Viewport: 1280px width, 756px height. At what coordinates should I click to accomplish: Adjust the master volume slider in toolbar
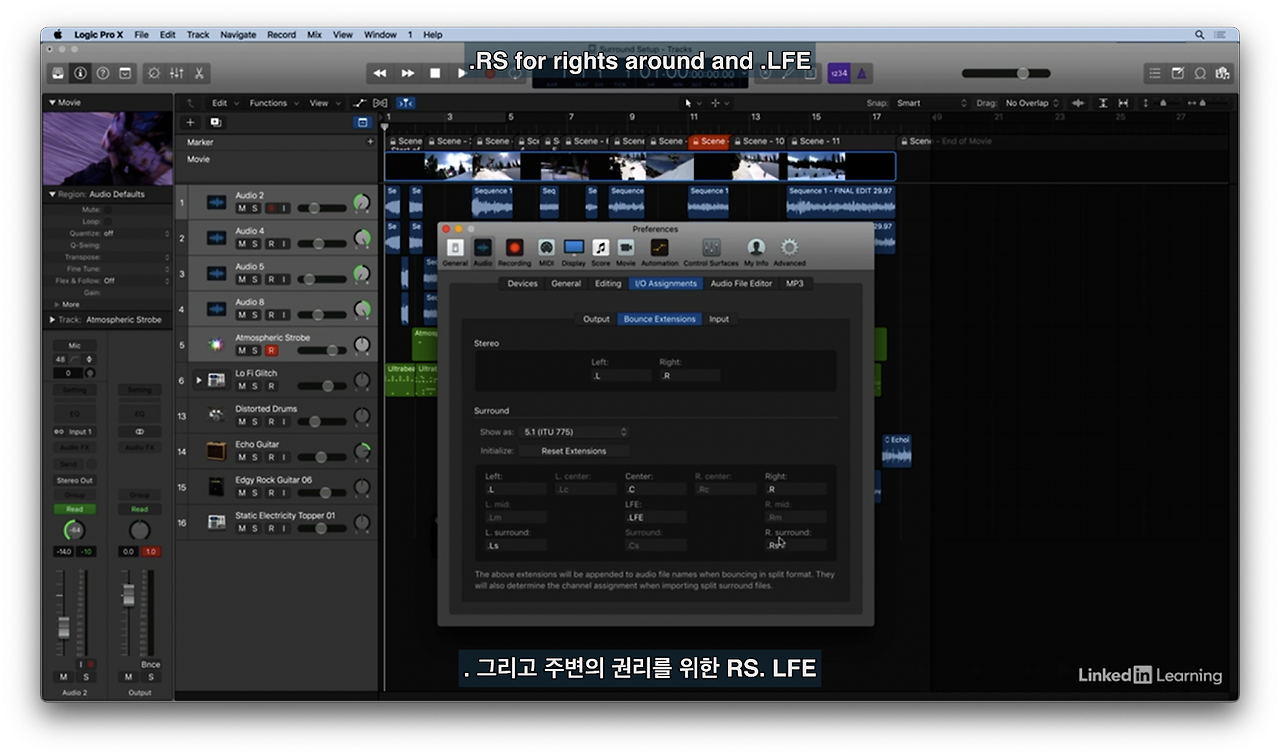[1006, 73]
